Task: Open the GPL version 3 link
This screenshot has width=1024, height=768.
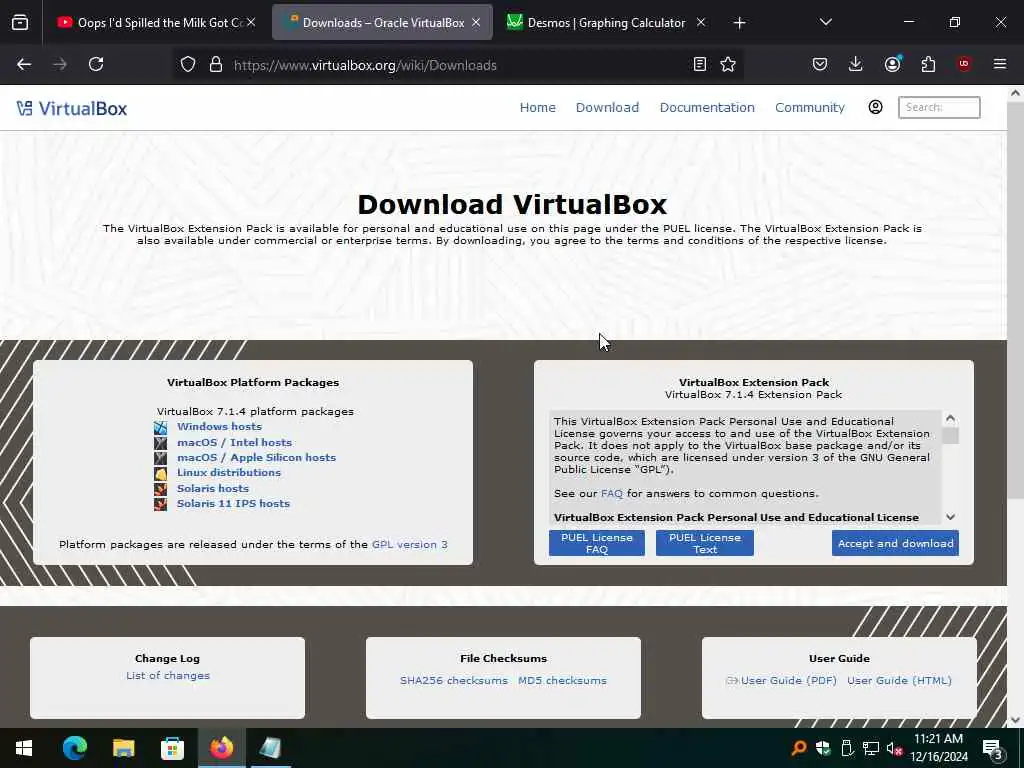Action: pyautogui.click(x=409, y=544)
